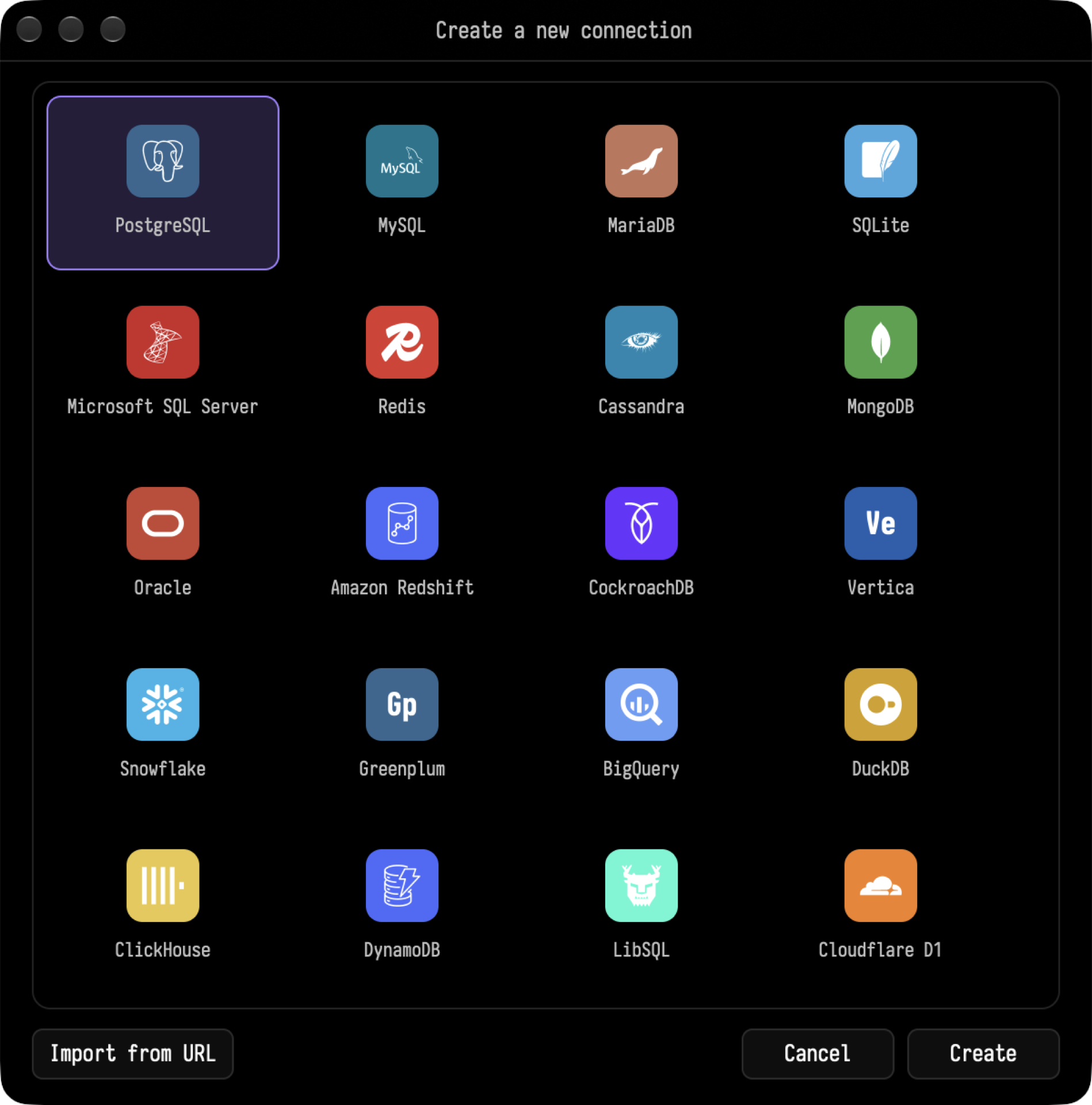The height and width of the screenshot is (1105, 1092).
Task: Click the "Redis" label
Action: pos(402,407)
